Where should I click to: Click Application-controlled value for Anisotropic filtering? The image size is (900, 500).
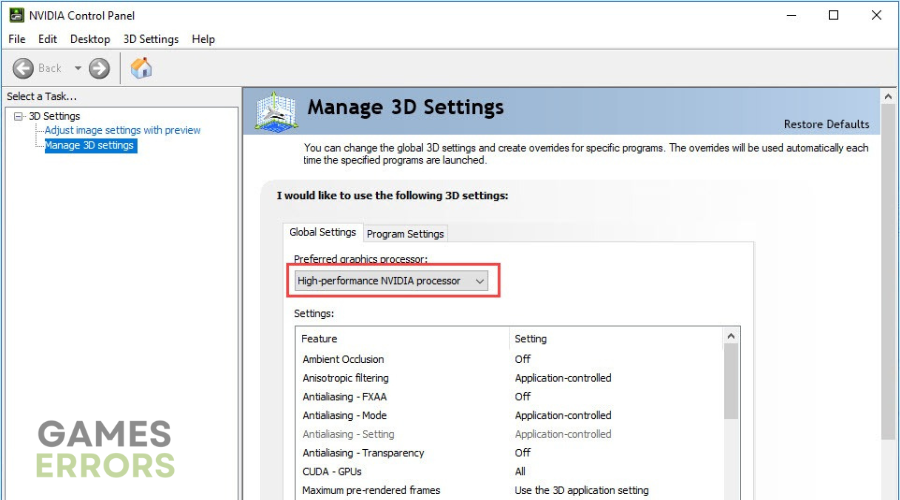(x=563, y=378)
